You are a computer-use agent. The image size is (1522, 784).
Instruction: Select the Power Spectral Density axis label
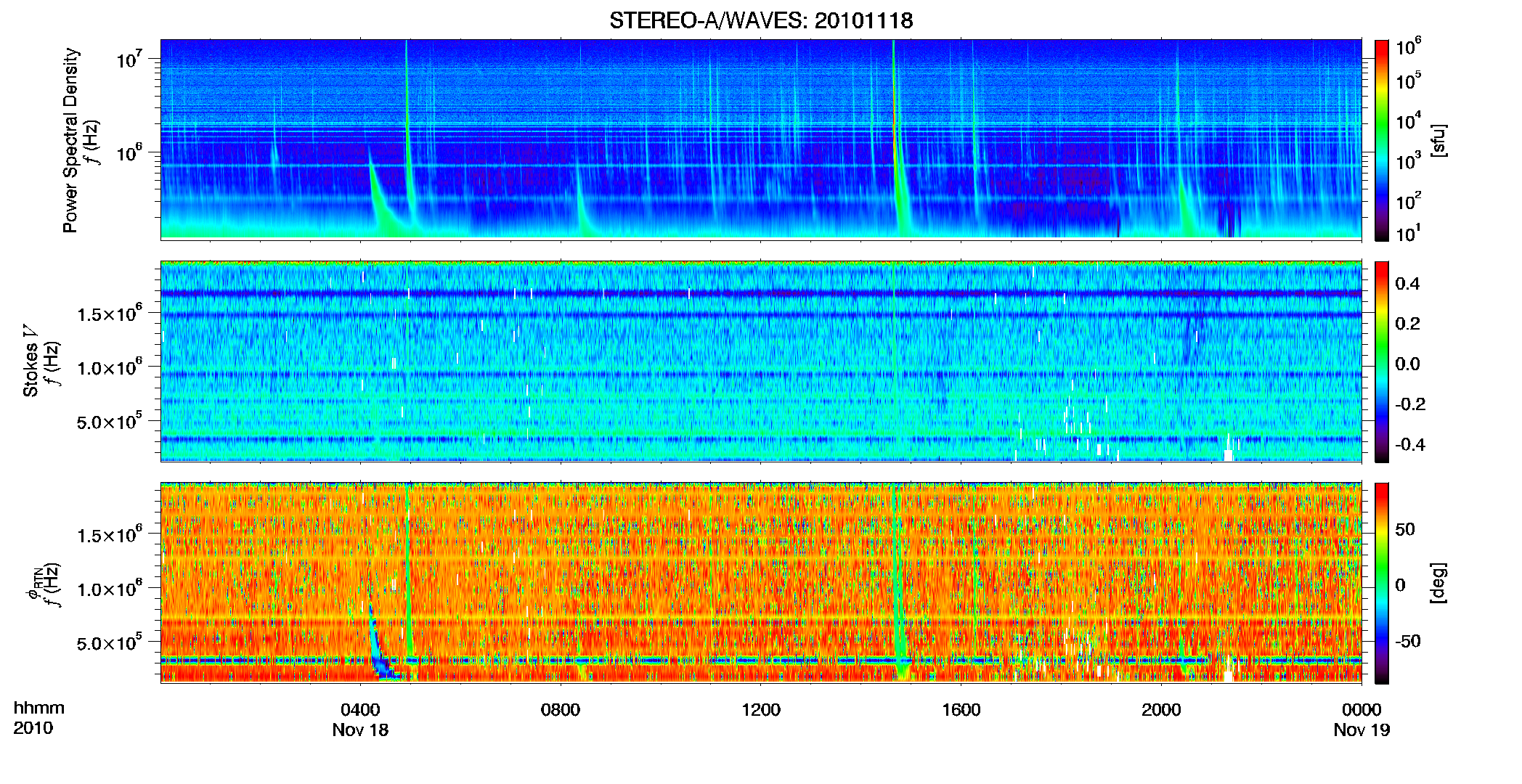click(70, 140)
